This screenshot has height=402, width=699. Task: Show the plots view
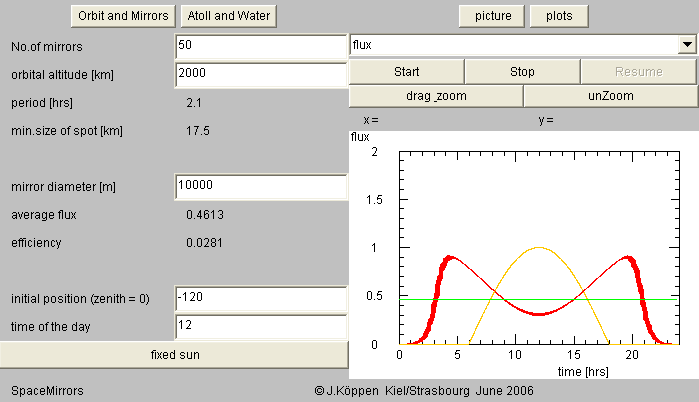[x=559, y=16]
